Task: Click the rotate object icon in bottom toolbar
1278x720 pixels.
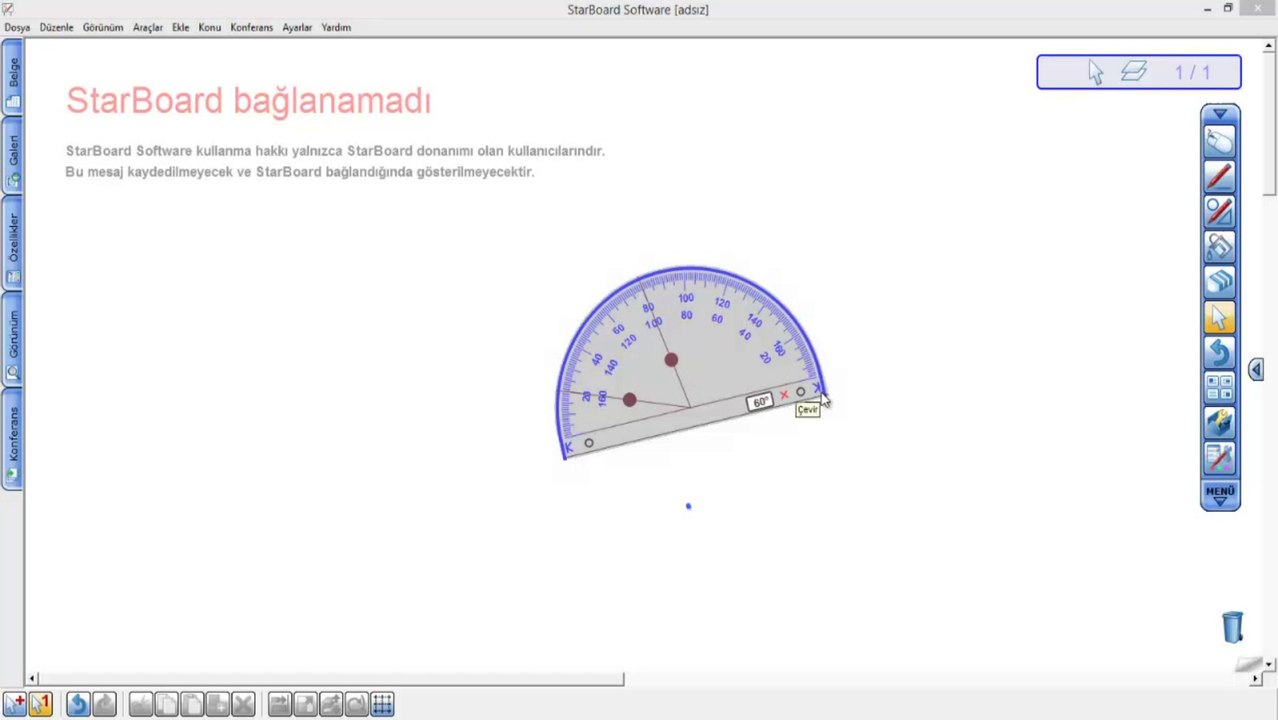Action: (x=356, y=704)
